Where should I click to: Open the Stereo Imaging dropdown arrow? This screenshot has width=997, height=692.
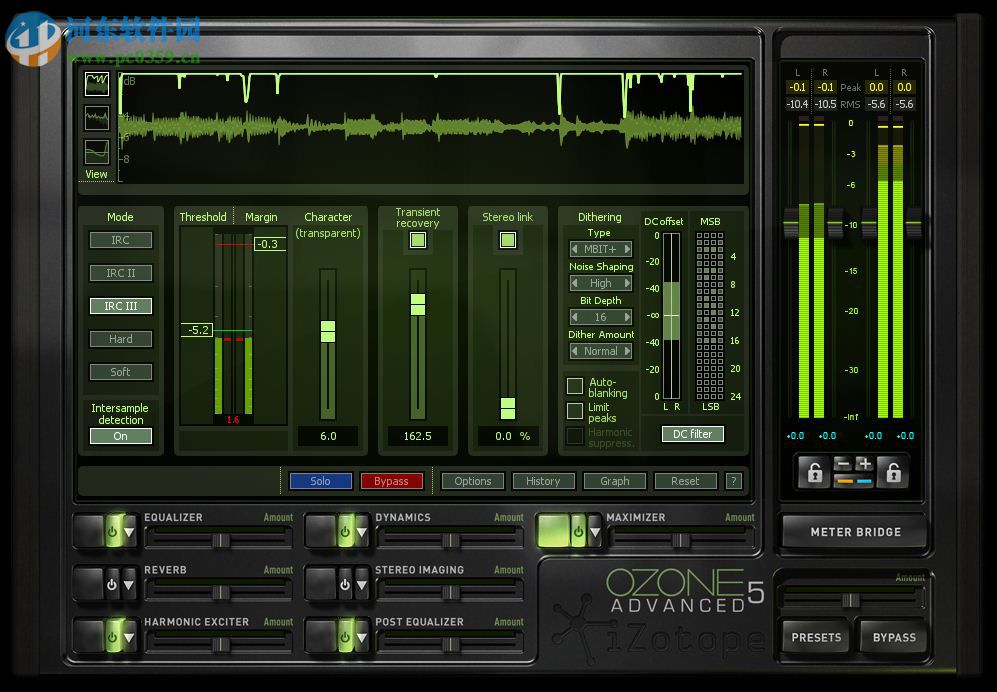coord(362,584)
